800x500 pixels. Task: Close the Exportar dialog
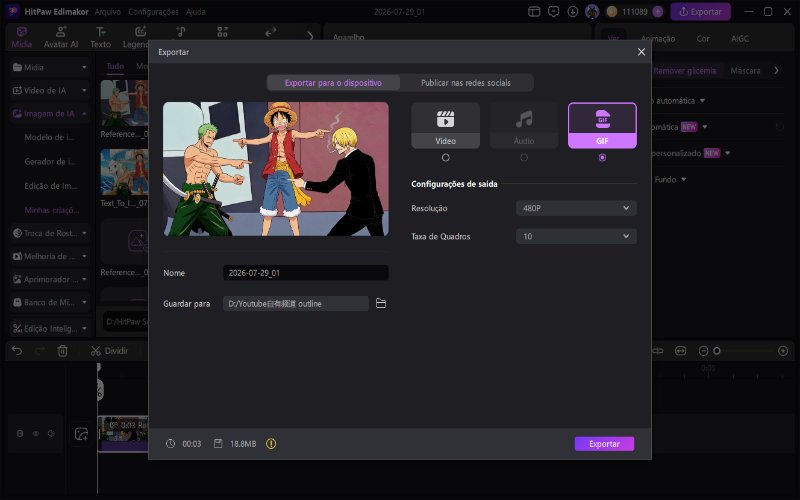[x=641, y=52]
